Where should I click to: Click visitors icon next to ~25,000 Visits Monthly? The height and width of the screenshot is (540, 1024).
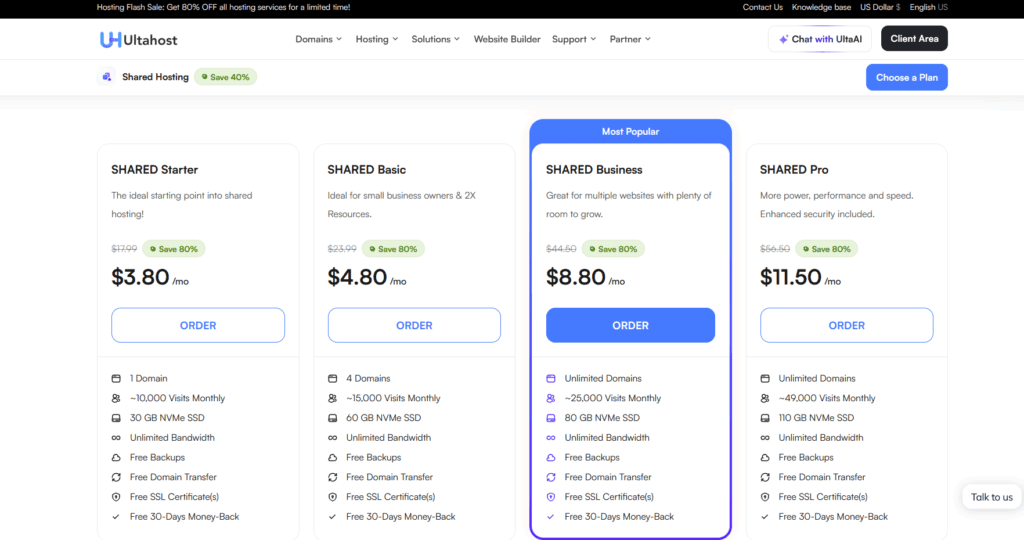click(551, 398)
